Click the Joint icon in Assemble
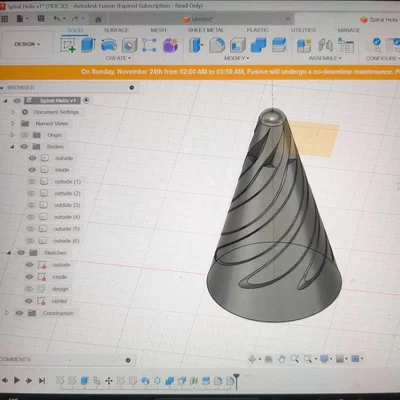Image resolution: width=400 pixels, height=400 pixels. [325, 45]
